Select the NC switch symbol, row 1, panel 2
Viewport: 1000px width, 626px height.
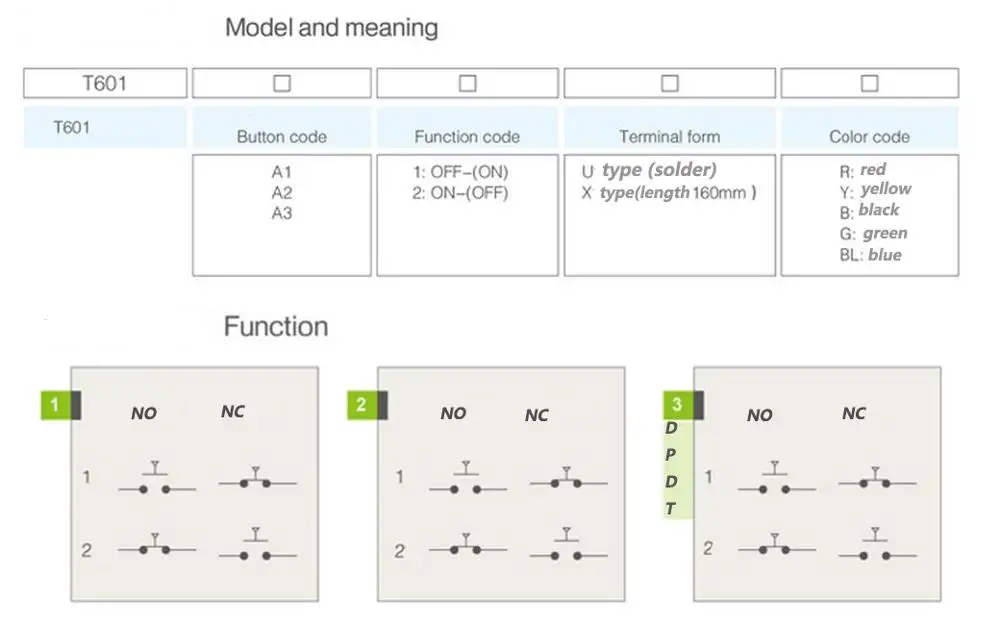coord(567,480)
